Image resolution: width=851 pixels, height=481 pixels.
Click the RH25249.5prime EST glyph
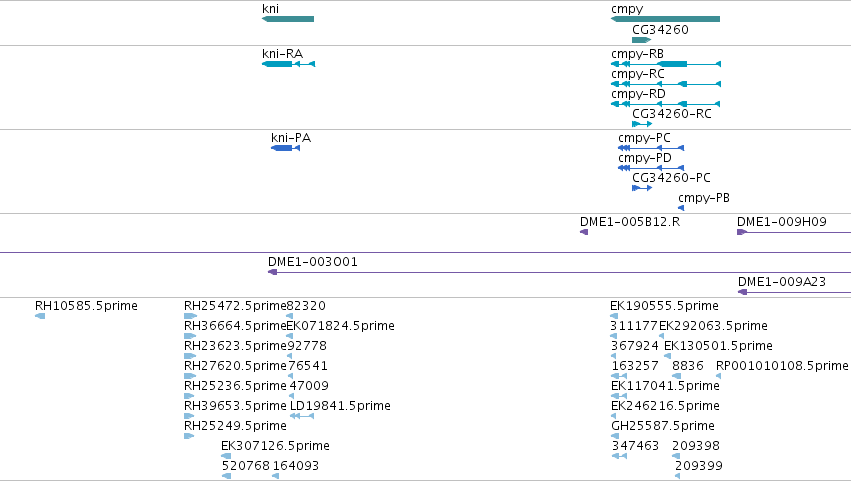click(189, 436)
